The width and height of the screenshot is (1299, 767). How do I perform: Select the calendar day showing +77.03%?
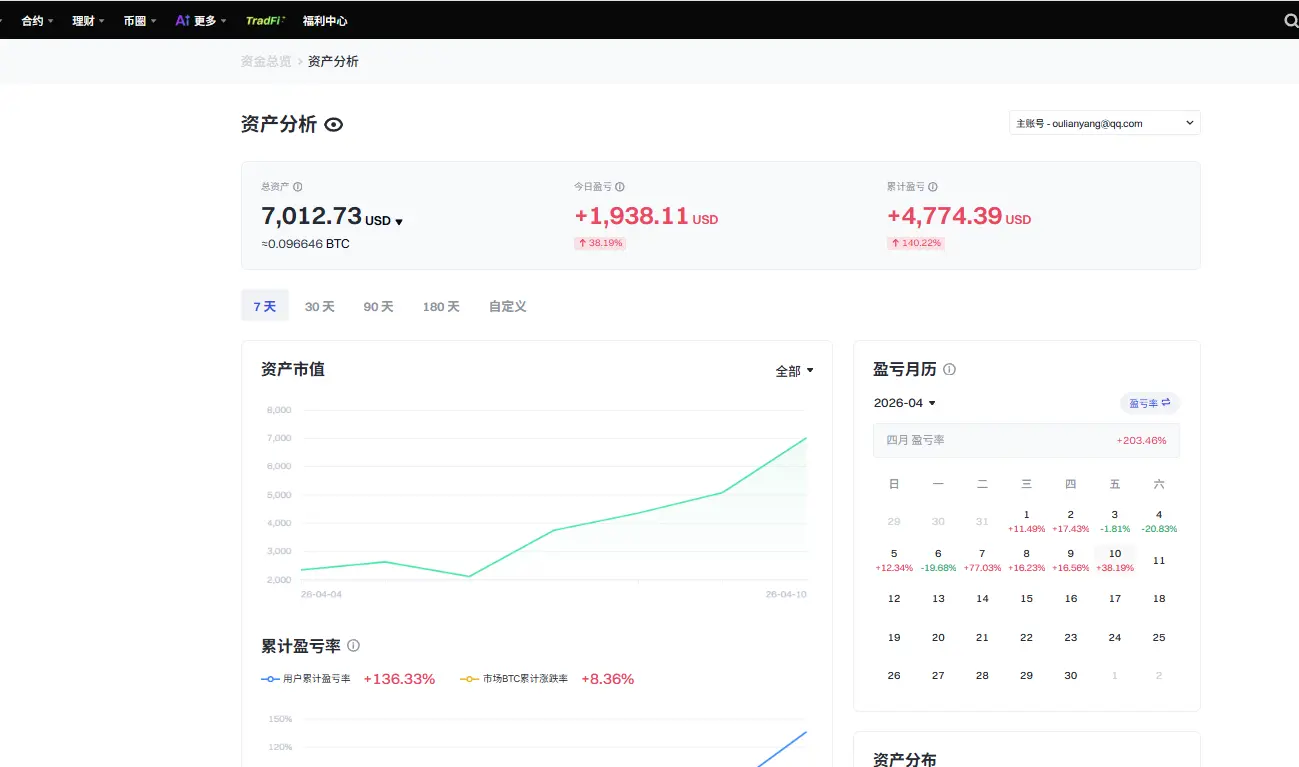pyautogui.click(x=982, y=560)
